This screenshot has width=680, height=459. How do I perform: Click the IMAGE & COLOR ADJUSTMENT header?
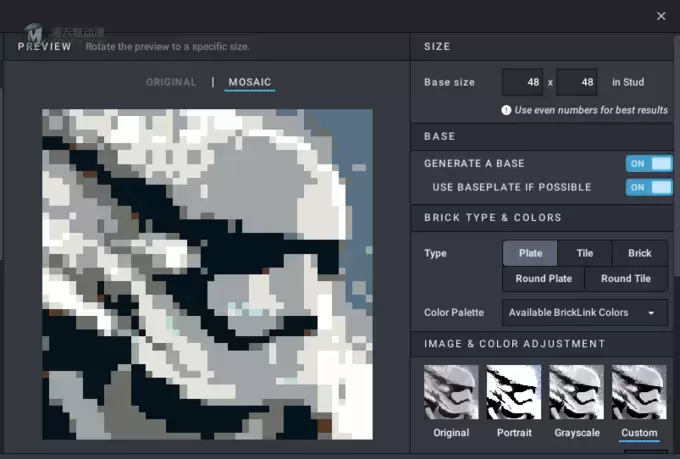514,344
